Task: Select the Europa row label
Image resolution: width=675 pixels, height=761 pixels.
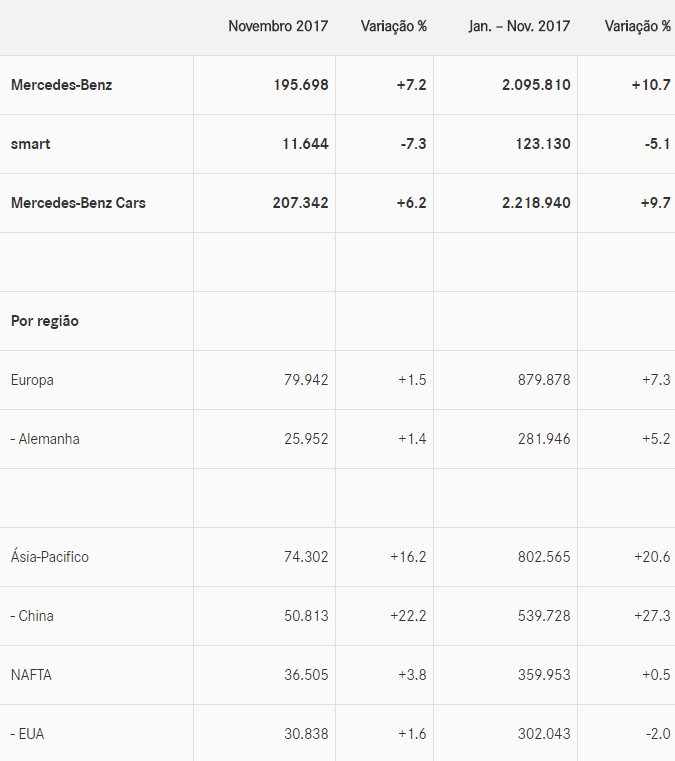Action: coord(32,380)
